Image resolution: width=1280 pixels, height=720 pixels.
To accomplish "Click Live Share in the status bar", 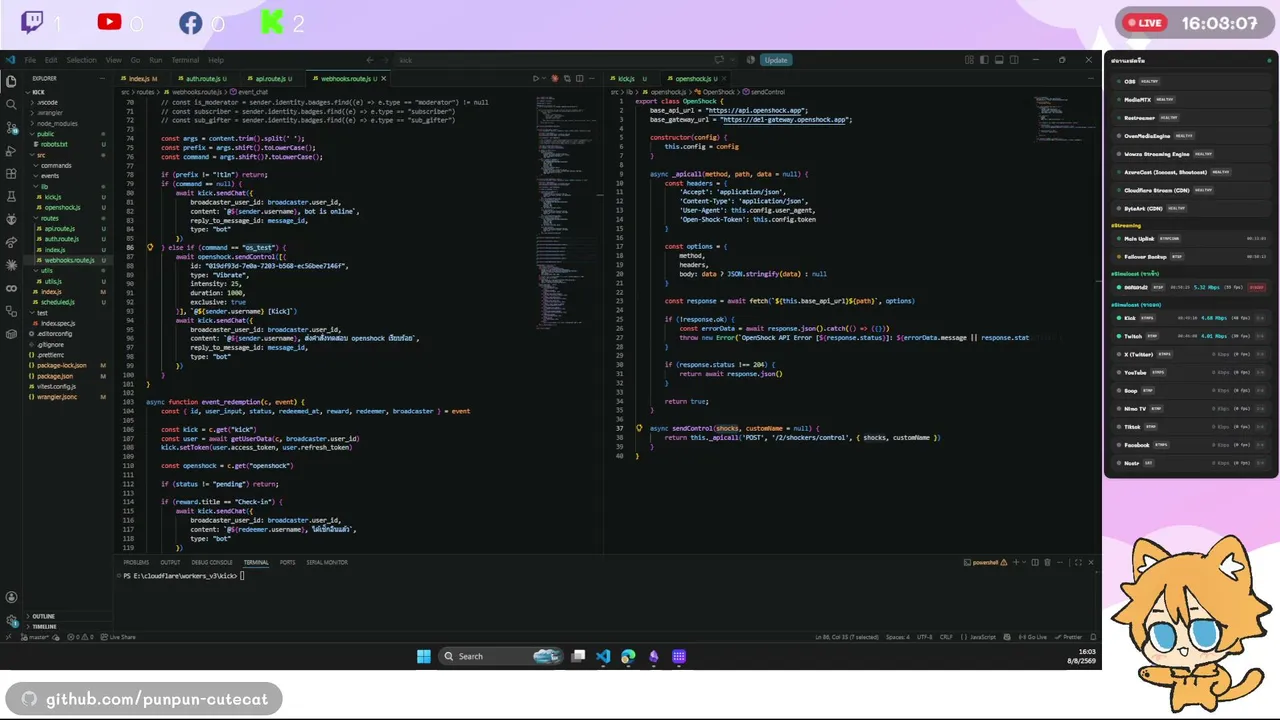I will [119, 637].
